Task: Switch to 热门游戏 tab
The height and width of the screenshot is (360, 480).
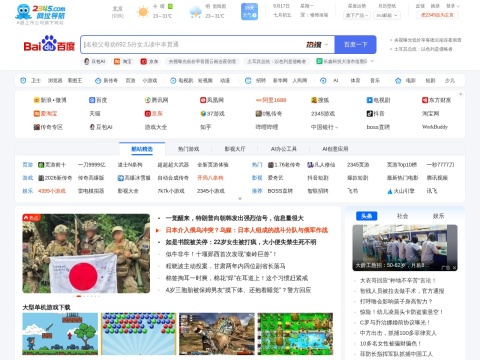Action: click(188, 149)
